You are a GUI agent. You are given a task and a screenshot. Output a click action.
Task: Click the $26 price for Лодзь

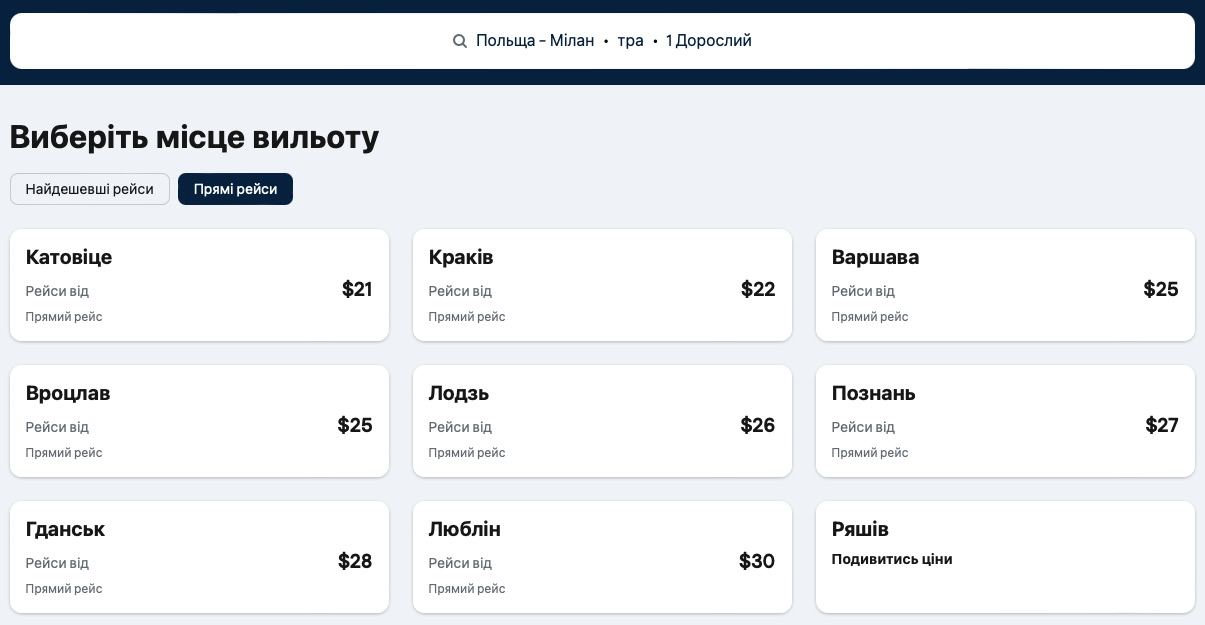tap(757, 425)
